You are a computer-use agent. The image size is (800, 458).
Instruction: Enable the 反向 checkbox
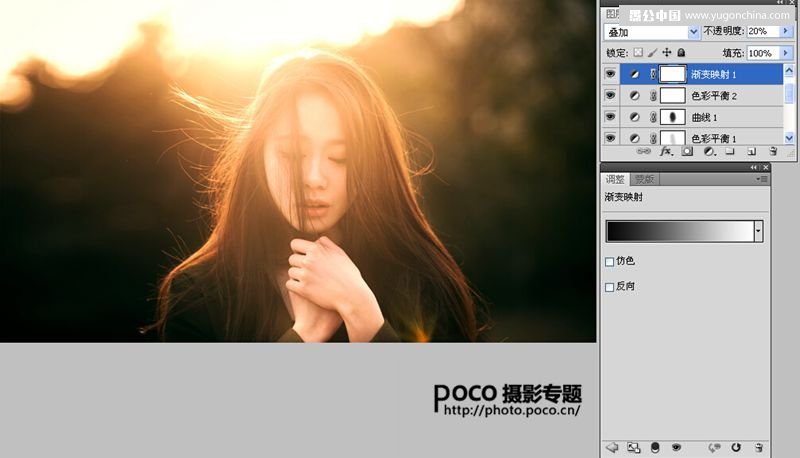(609, 287)
